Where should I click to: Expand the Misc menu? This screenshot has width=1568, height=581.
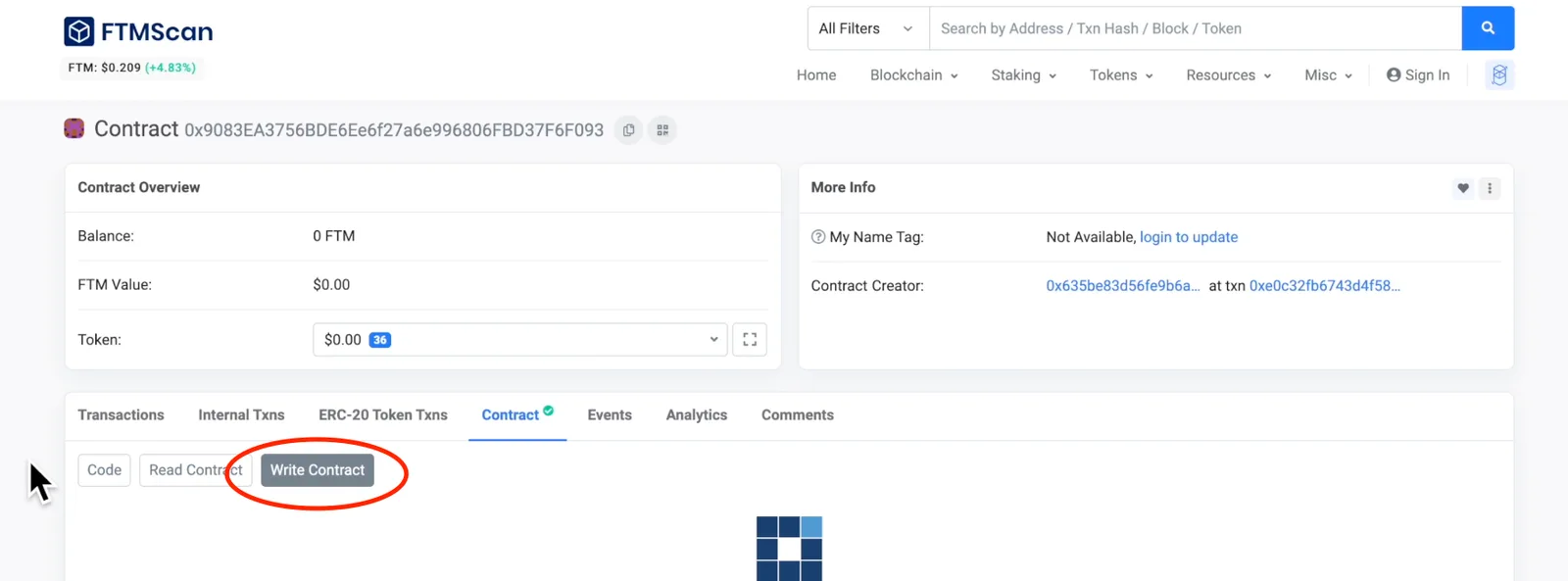tap(1328, 75)
